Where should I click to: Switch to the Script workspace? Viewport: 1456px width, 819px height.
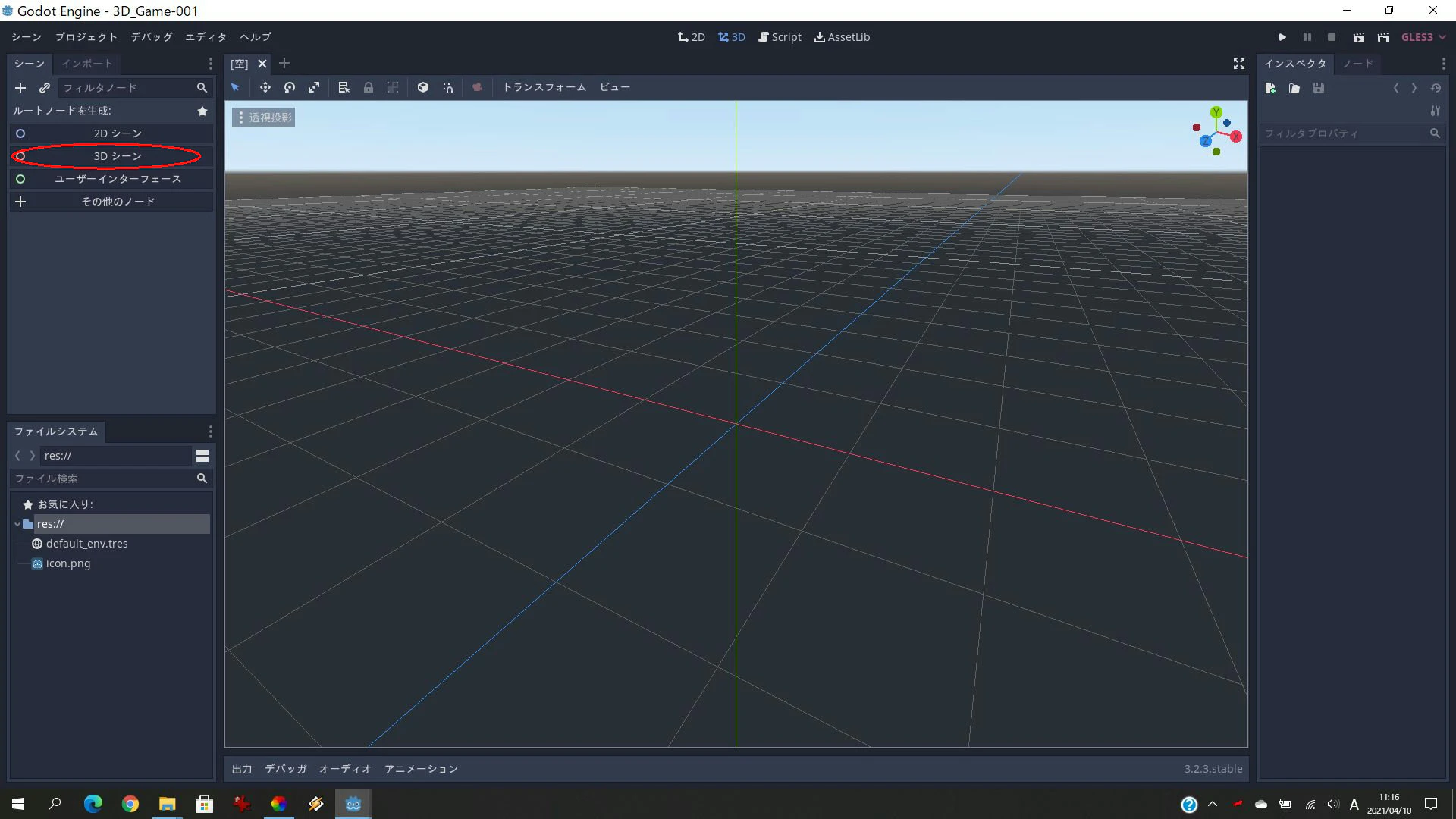pyautogui.click(x=780, y=37)
